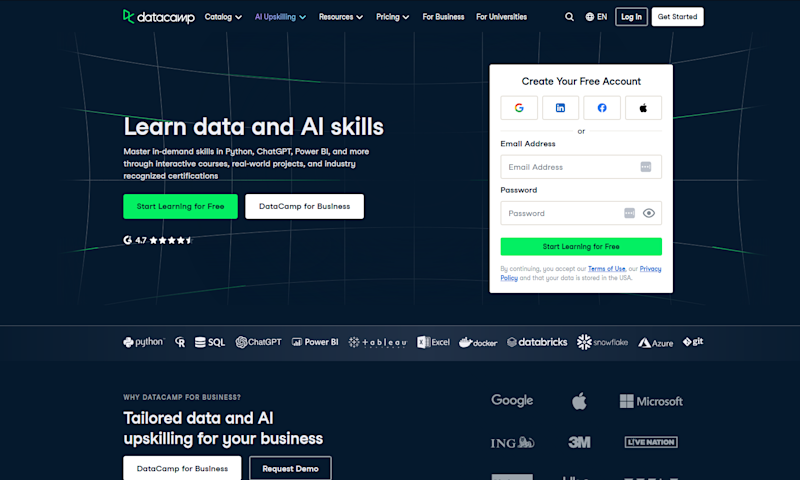The width and height of the screenshot is (800, 480).
Task: Click hero Start Learning for Free button
Action: pyautogui.click(x=180, y=206)
